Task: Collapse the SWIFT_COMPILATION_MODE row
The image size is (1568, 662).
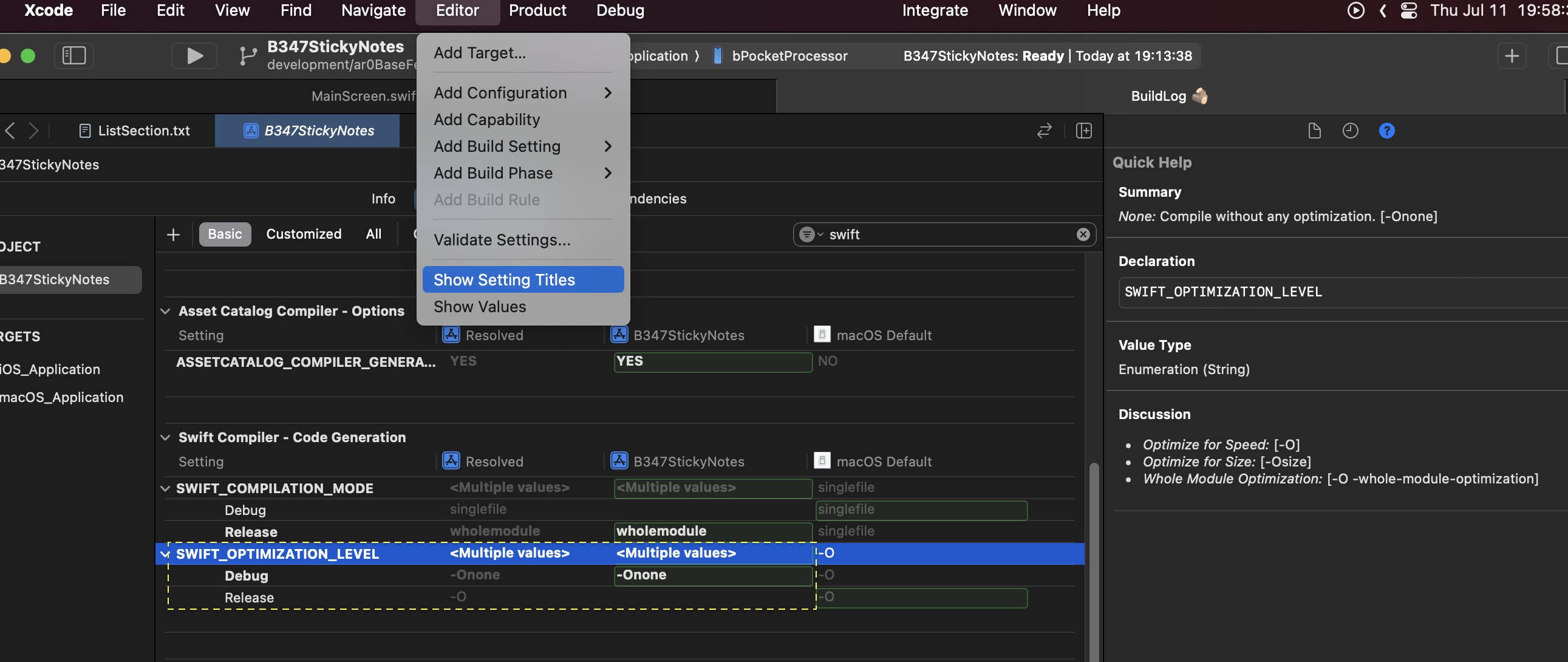Action: (165, 488)
